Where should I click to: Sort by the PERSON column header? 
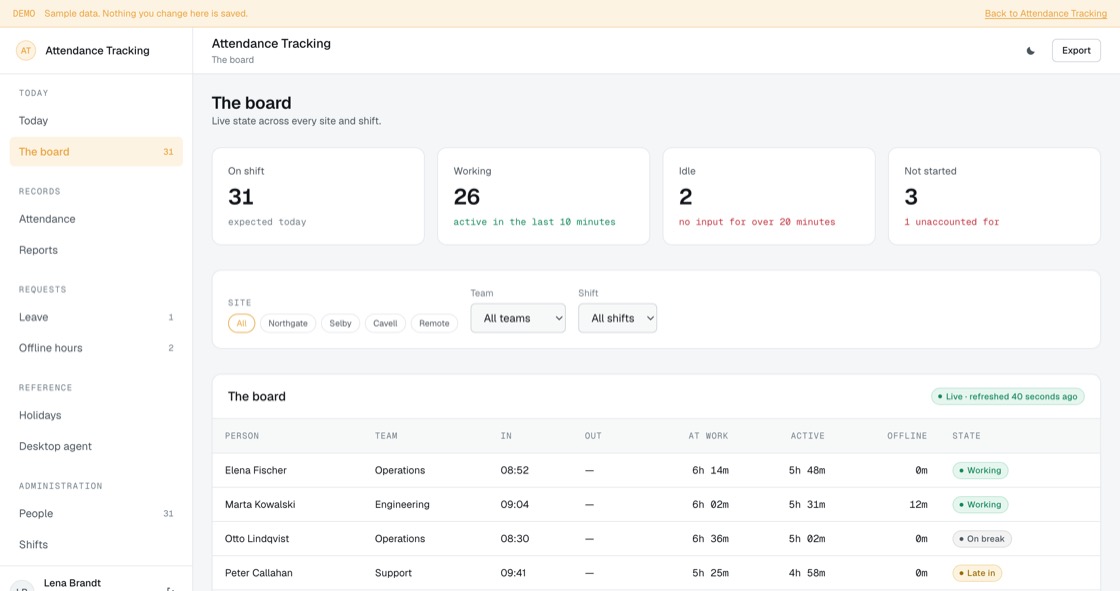242,436
